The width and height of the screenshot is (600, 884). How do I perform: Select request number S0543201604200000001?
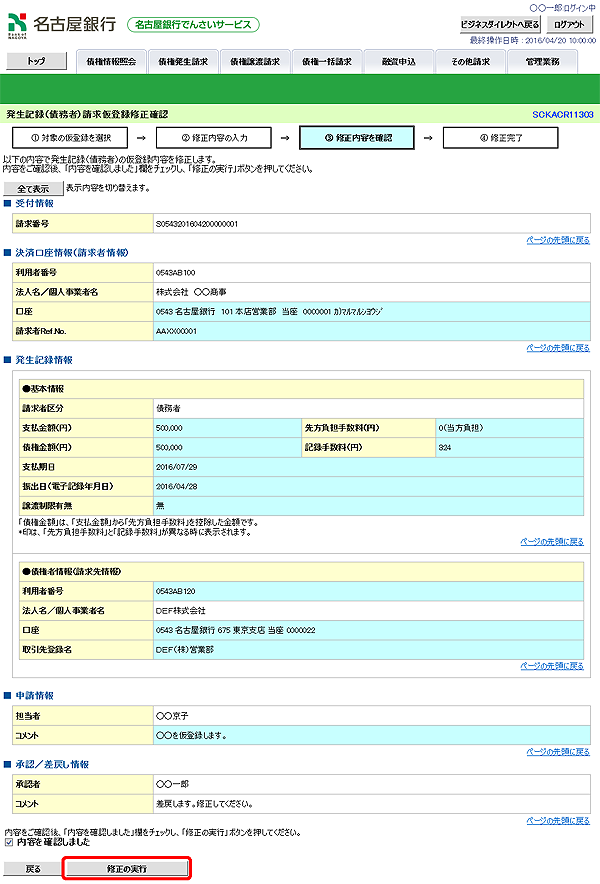pyautogui.click(x=197, y=224)
